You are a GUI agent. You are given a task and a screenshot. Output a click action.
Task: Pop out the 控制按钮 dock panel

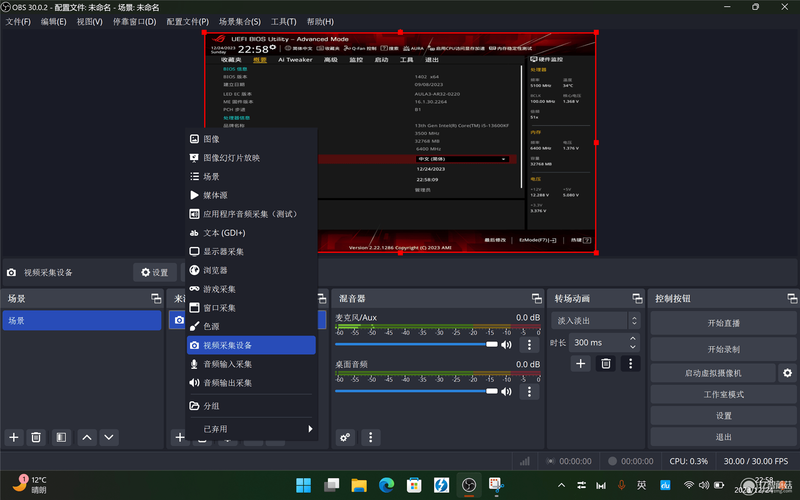tap(792, 298)
